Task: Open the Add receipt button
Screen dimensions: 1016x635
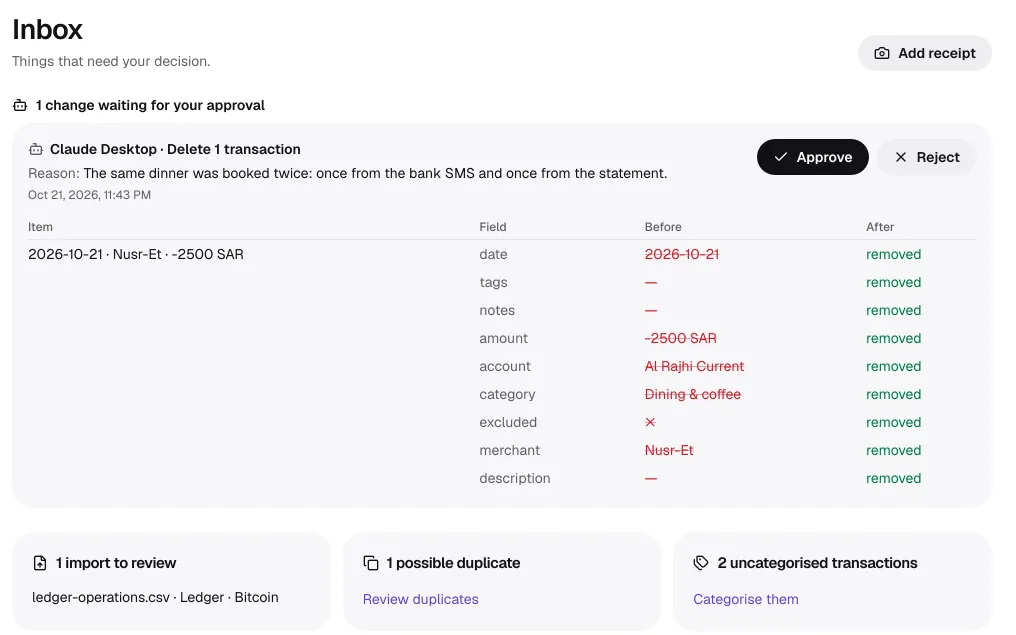Action: click(925, 53)
